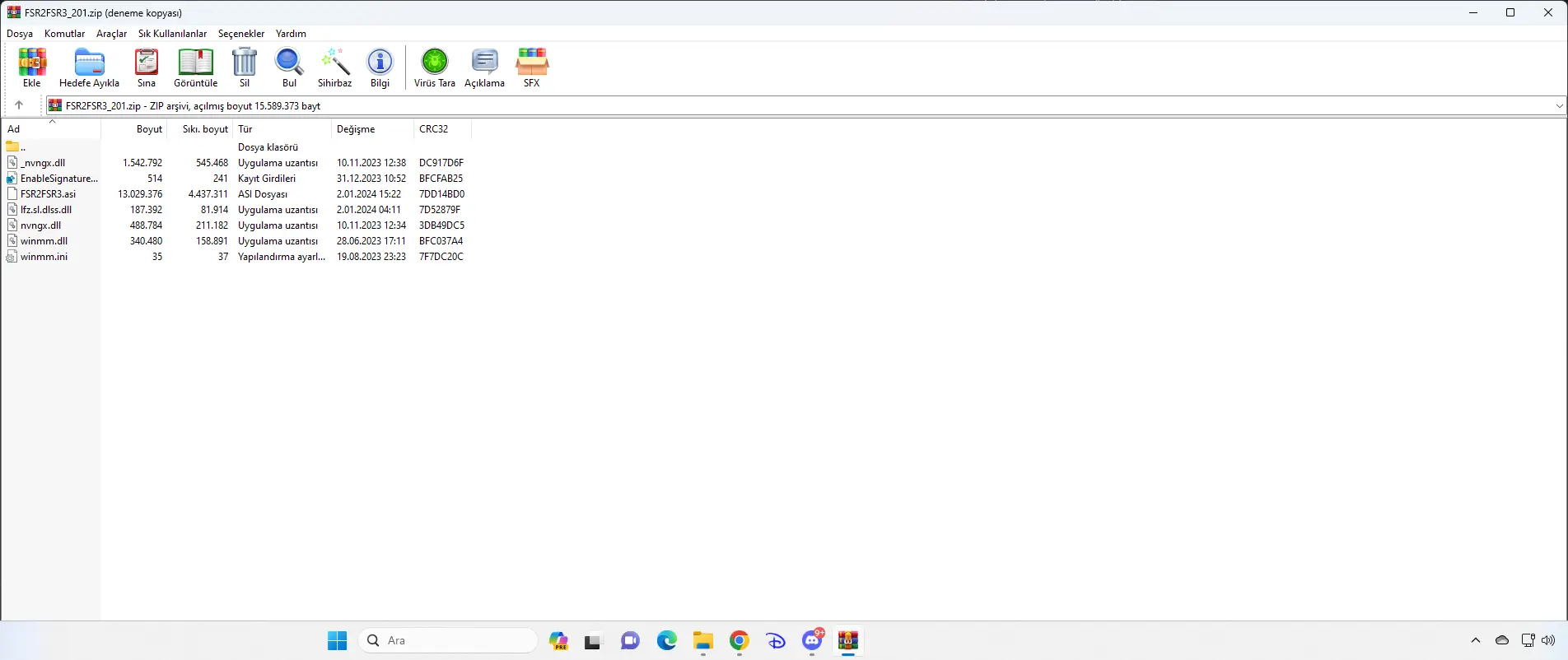
Task: Click the Yapılandırma ayarl... type cell
Action: pos(282,257)
